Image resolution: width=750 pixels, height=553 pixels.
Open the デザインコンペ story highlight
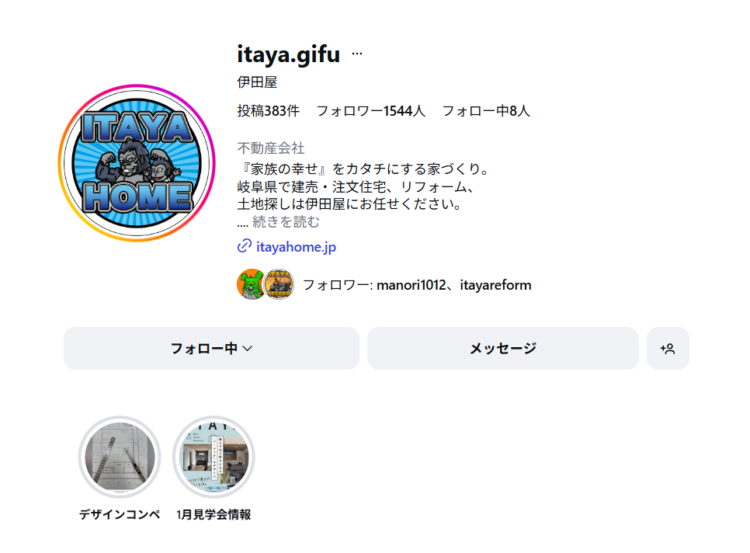[120, 457]
